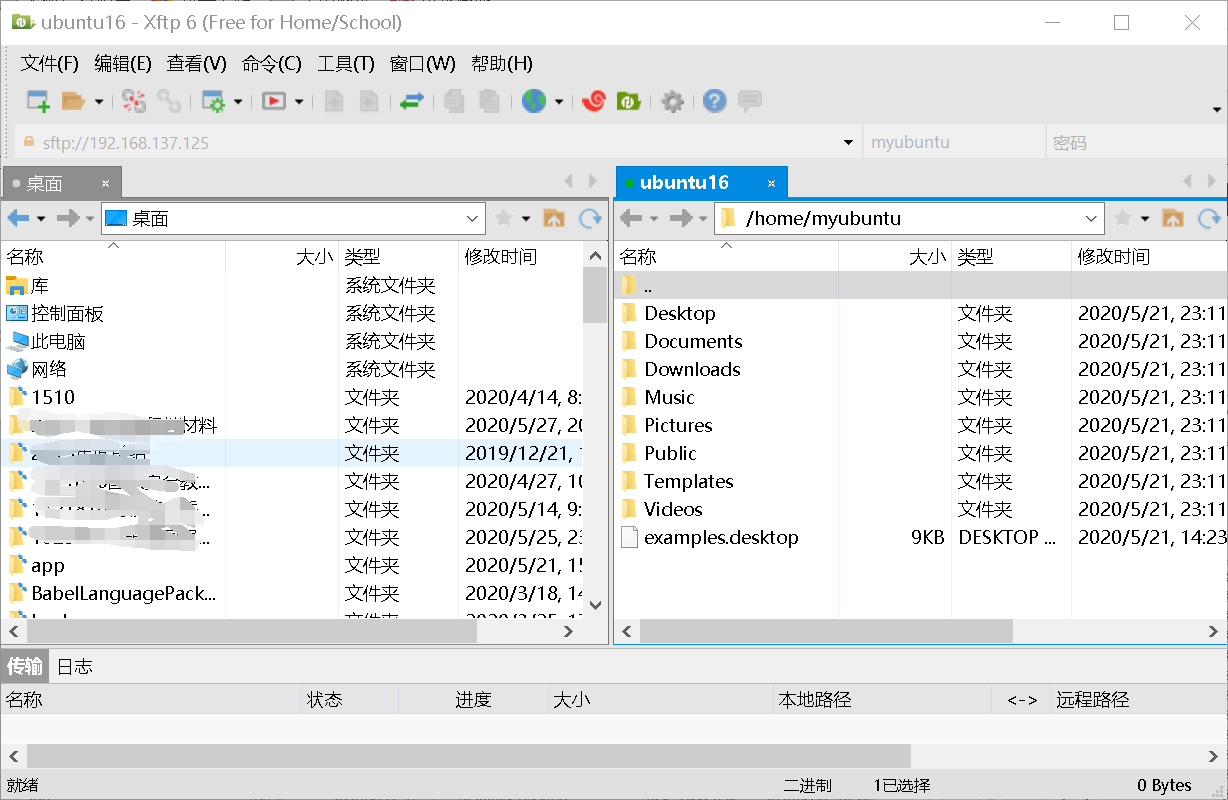Open help via blue question icon
The height and width of the screenshot is (800, 1228).
click(714, 101)
